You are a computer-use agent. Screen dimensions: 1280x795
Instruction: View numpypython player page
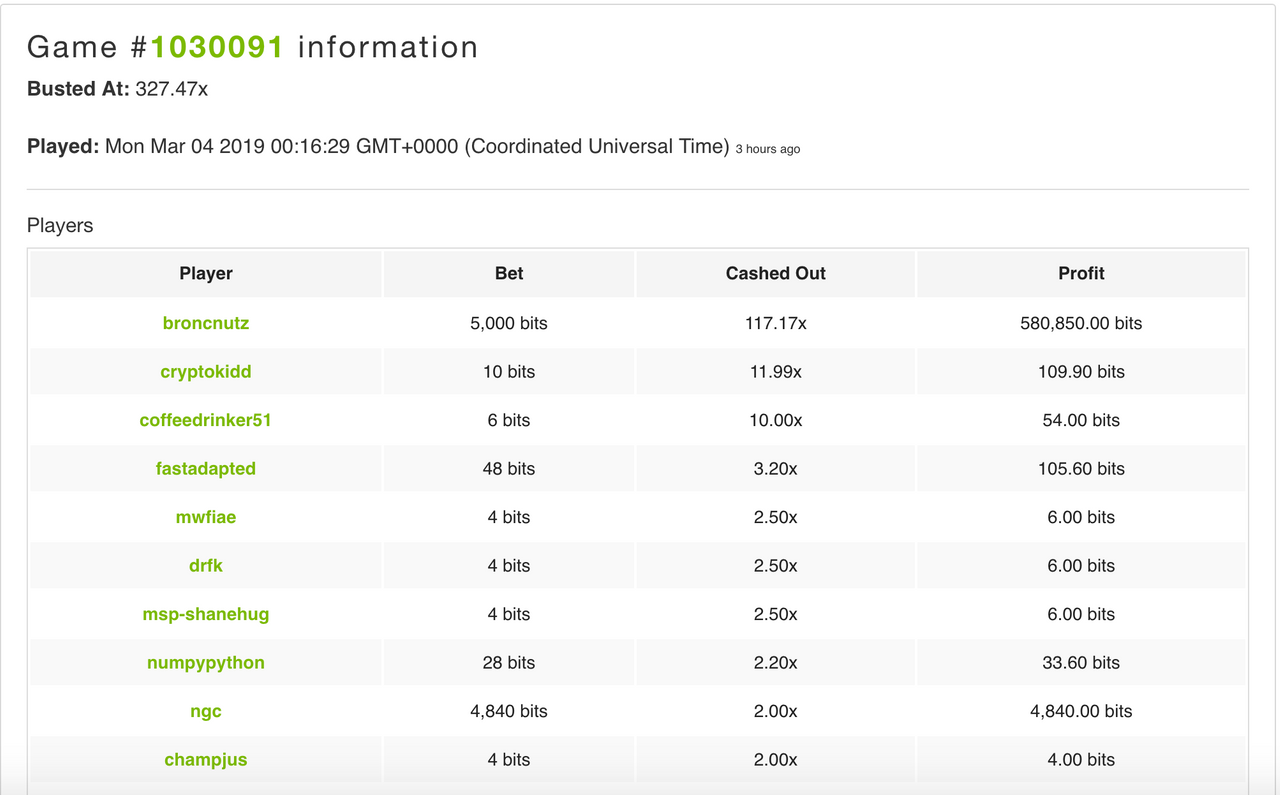(206, 662)
